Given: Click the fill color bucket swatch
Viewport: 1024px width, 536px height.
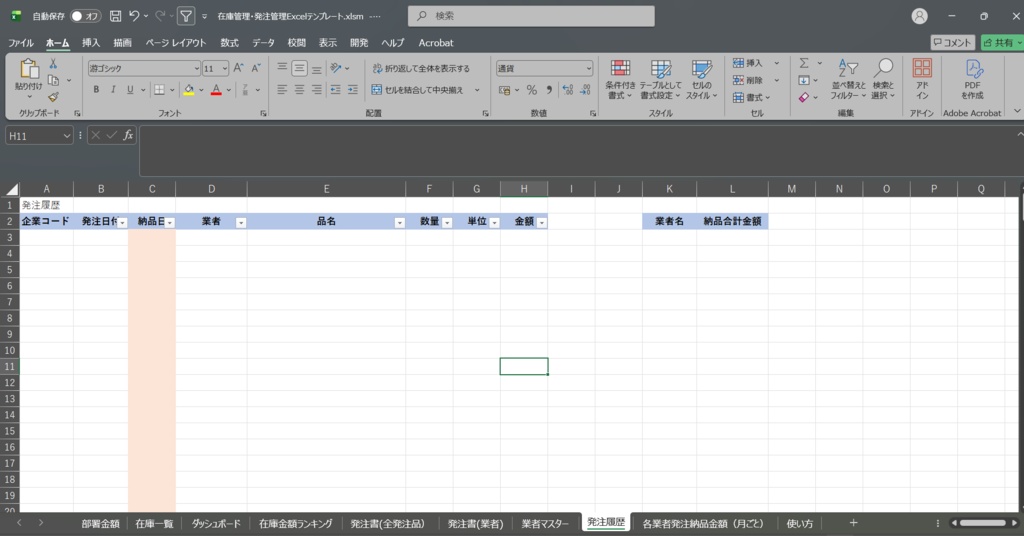Looking at the screenshot, I should point(189,90).
